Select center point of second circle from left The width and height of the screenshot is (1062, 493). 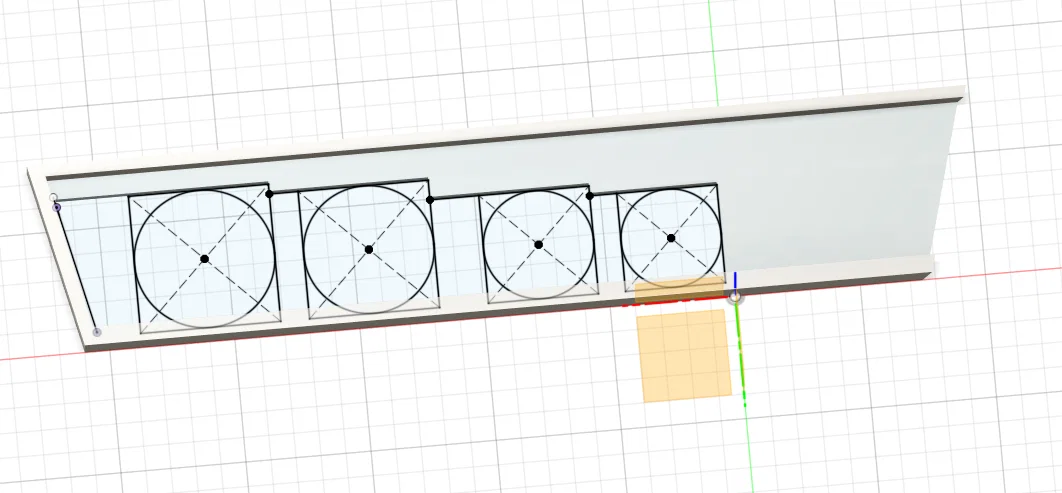(368, 249)
